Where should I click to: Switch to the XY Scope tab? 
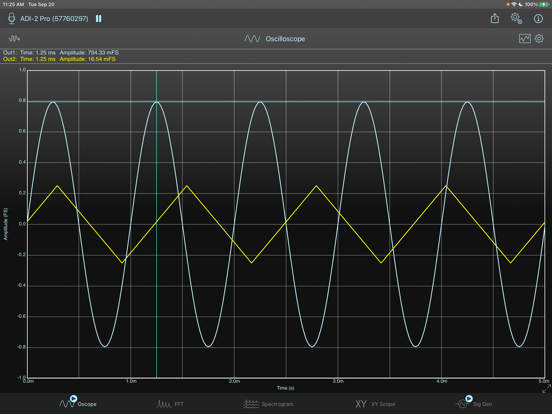(x=375, y=404)
